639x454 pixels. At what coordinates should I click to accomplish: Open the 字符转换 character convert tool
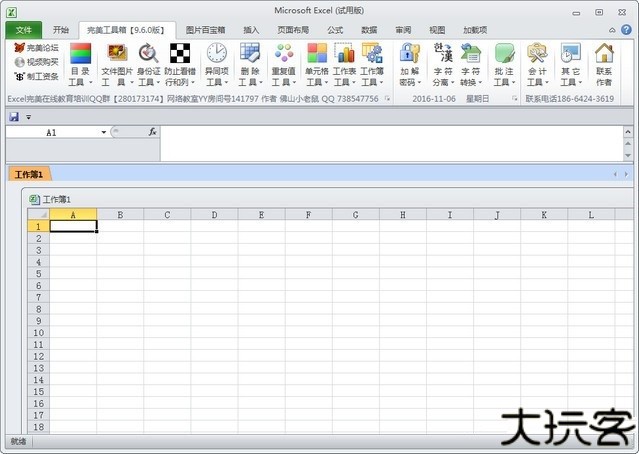471,64
